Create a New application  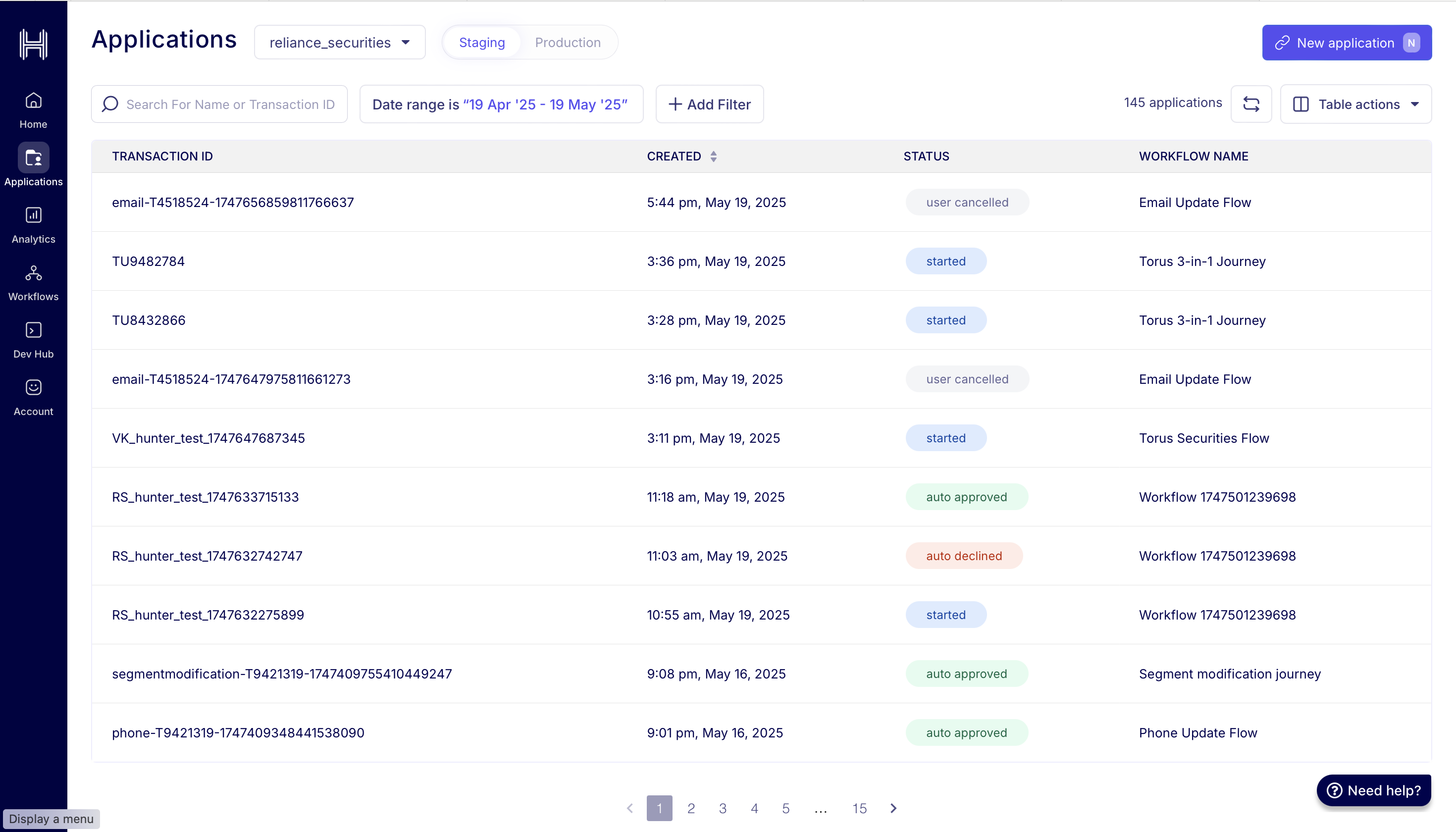click(1346, 42)
